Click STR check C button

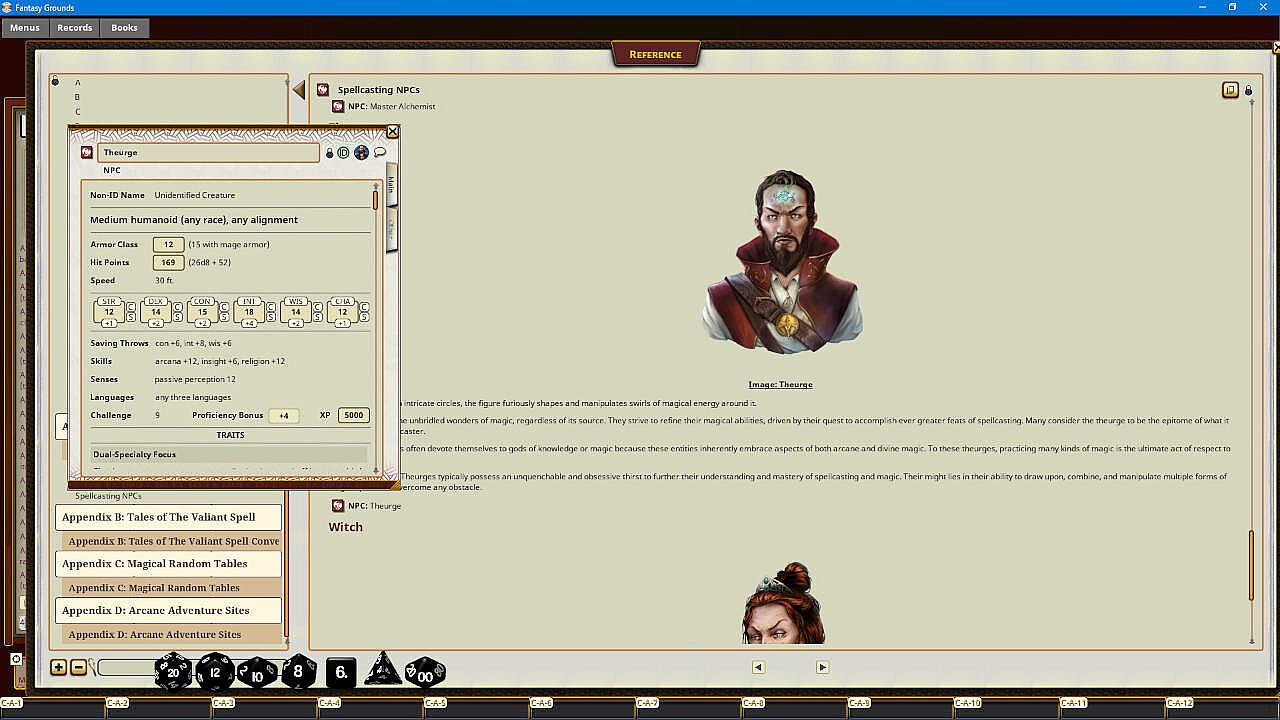click(x=131, y=306)
